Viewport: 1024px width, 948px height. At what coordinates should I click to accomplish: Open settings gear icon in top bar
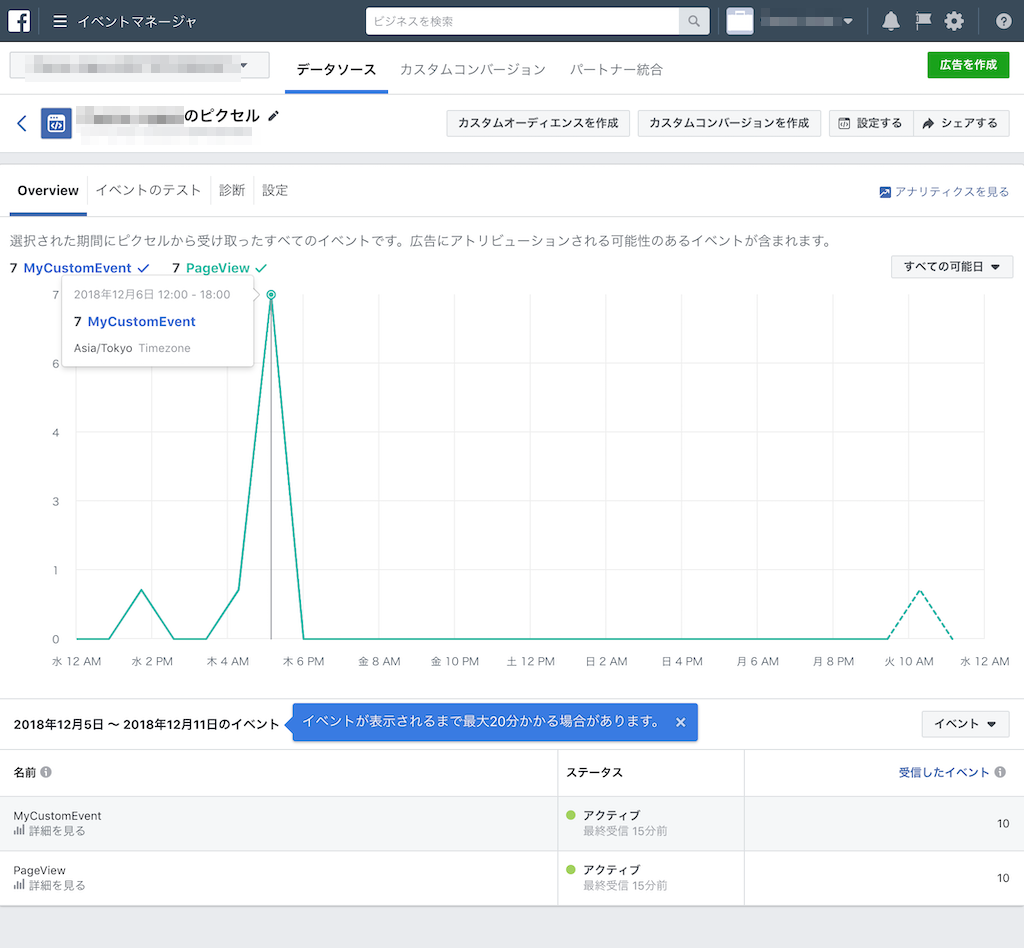[x=954, y=22]
